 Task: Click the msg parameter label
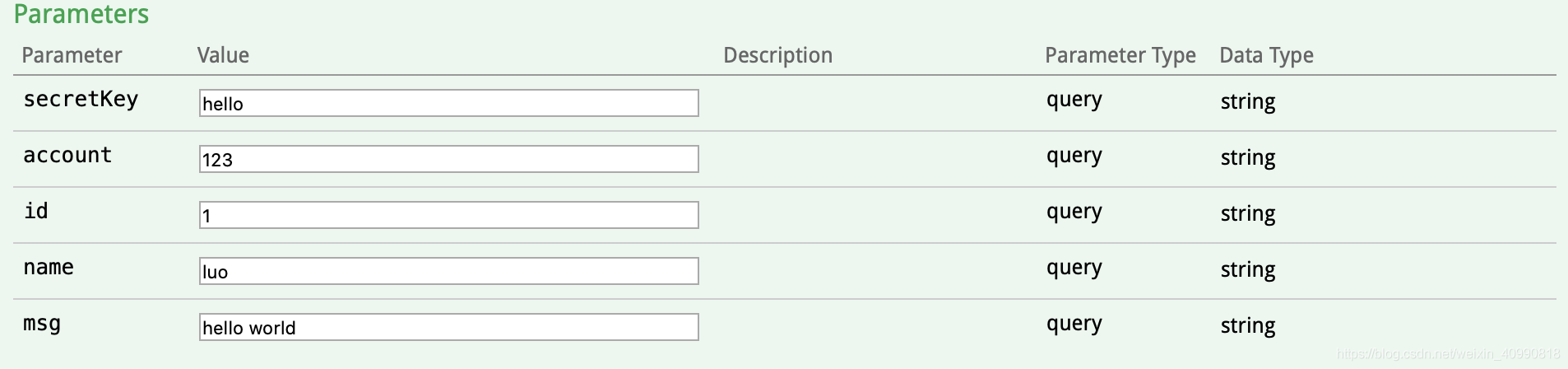42,324
